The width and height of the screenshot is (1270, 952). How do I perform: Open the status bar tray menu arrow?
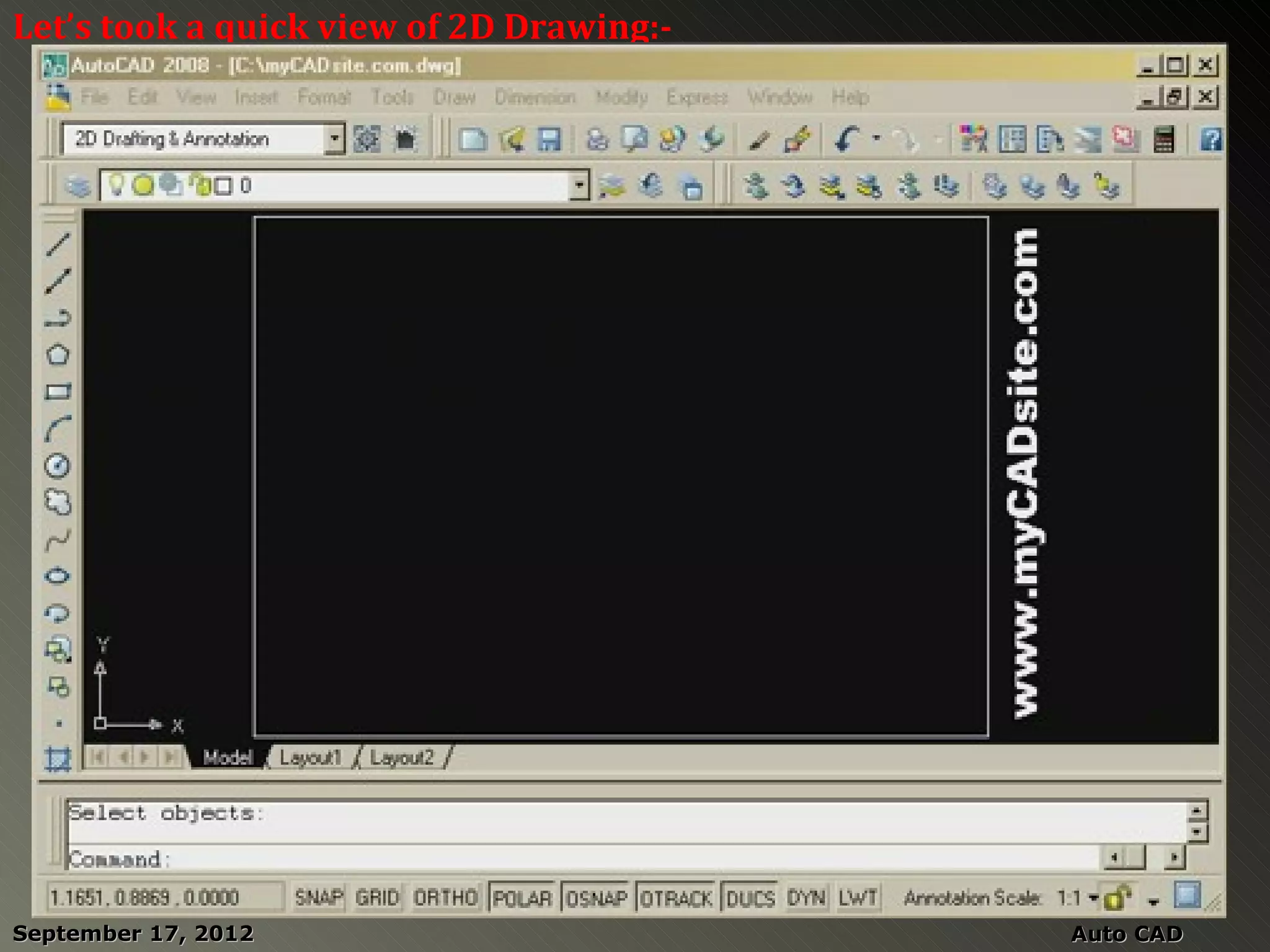tap(1153, 901)
